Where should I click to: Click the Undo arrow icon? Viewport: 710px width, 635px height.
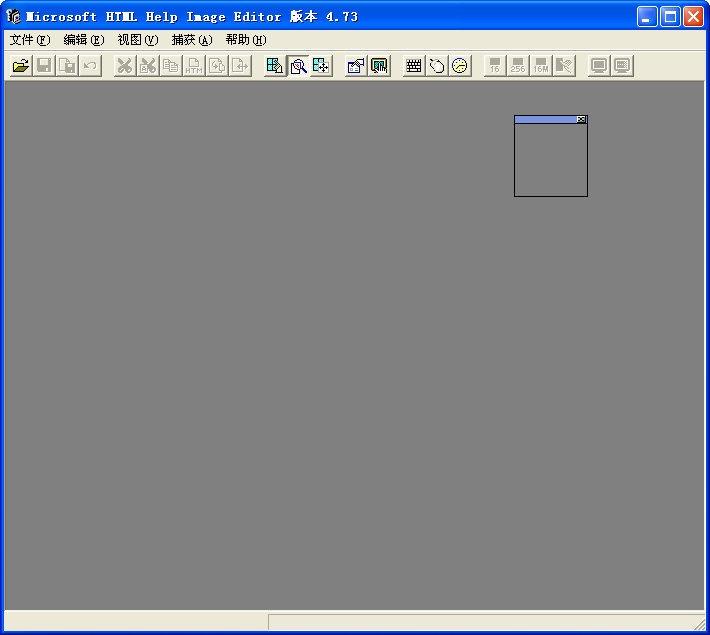[90, 66]
